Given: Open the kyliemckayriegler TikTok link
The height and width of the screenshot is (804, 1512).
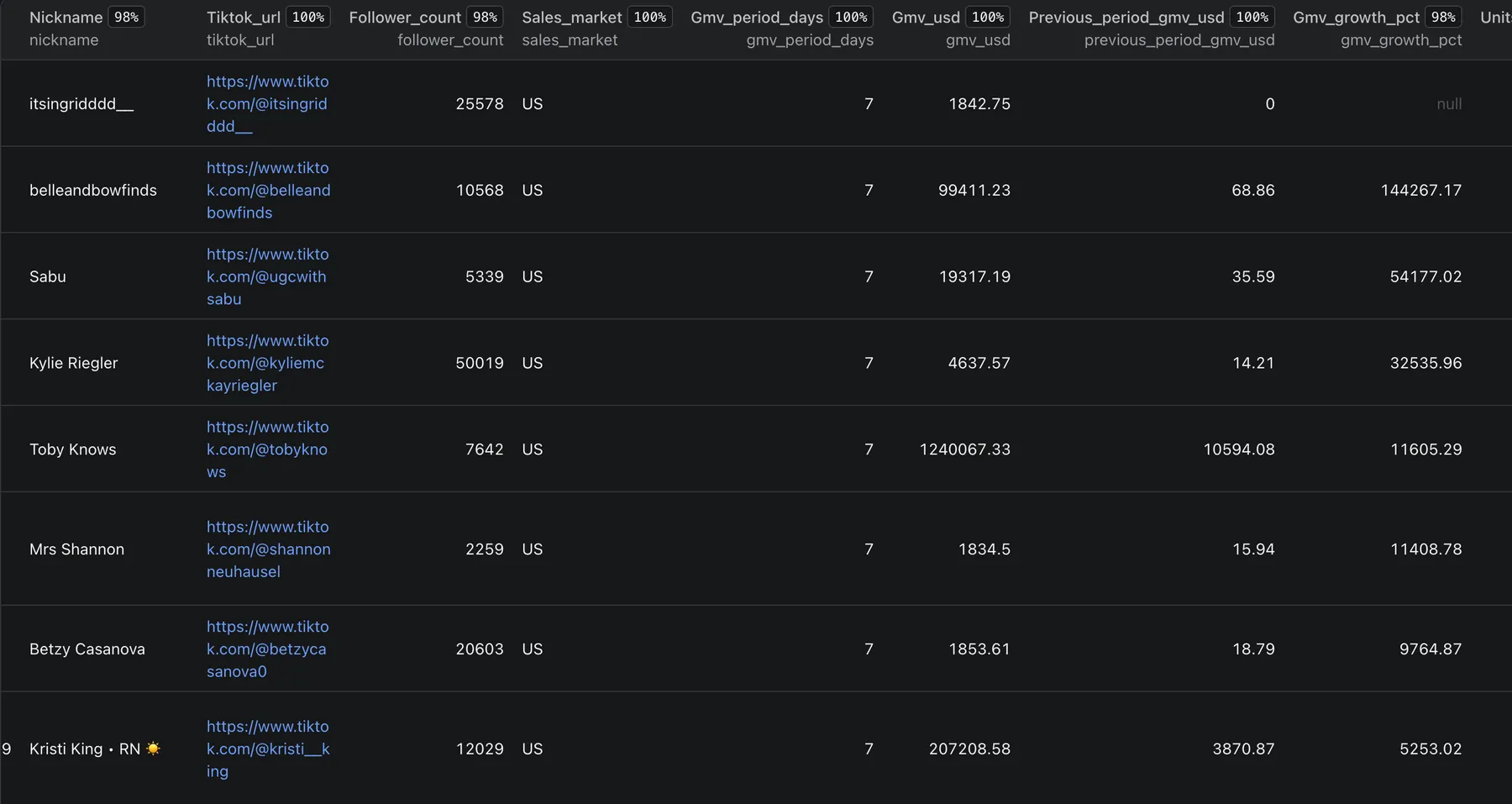Looking at the screenshot, I should pyautogui.click(x=268, y=364).
